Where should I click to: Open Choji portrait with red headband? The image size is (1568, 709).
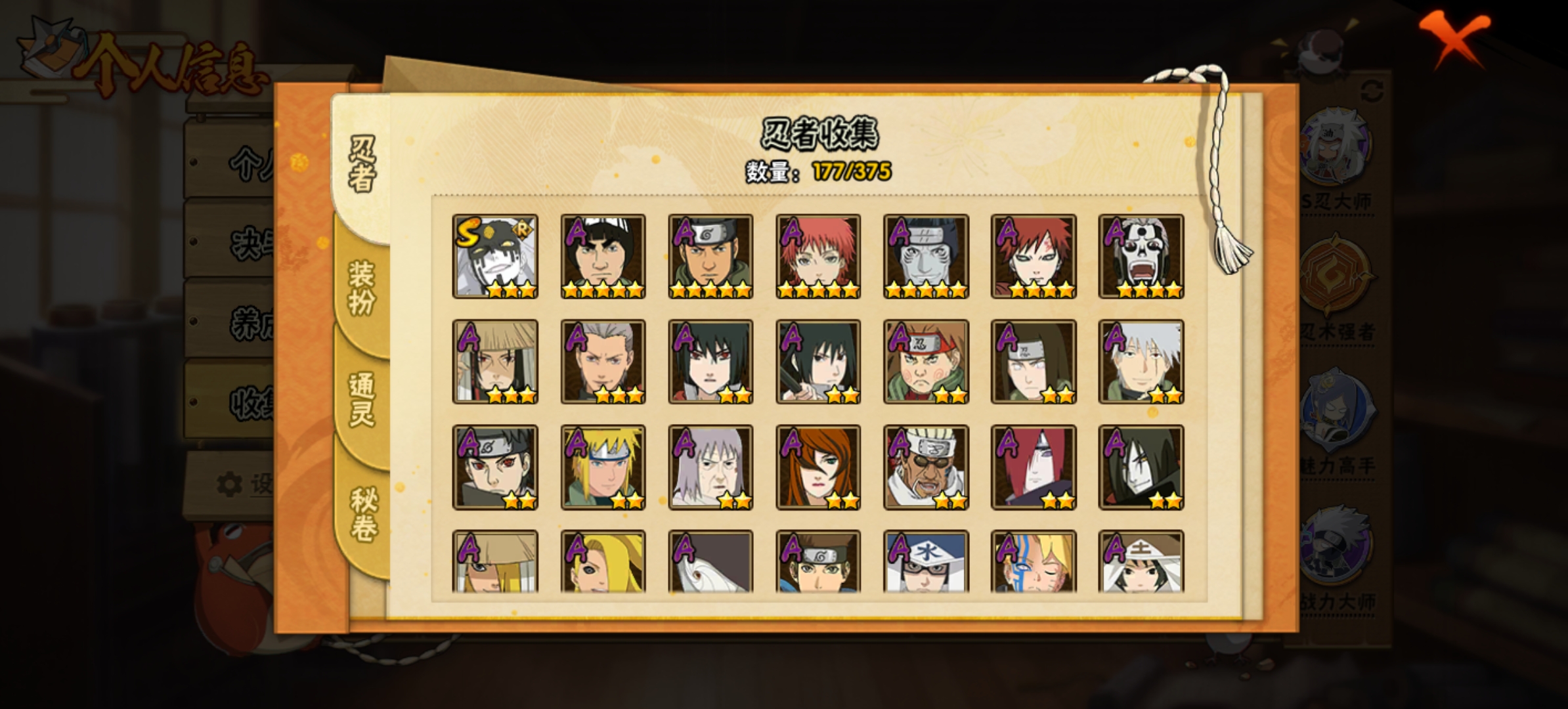coord(926,362)
